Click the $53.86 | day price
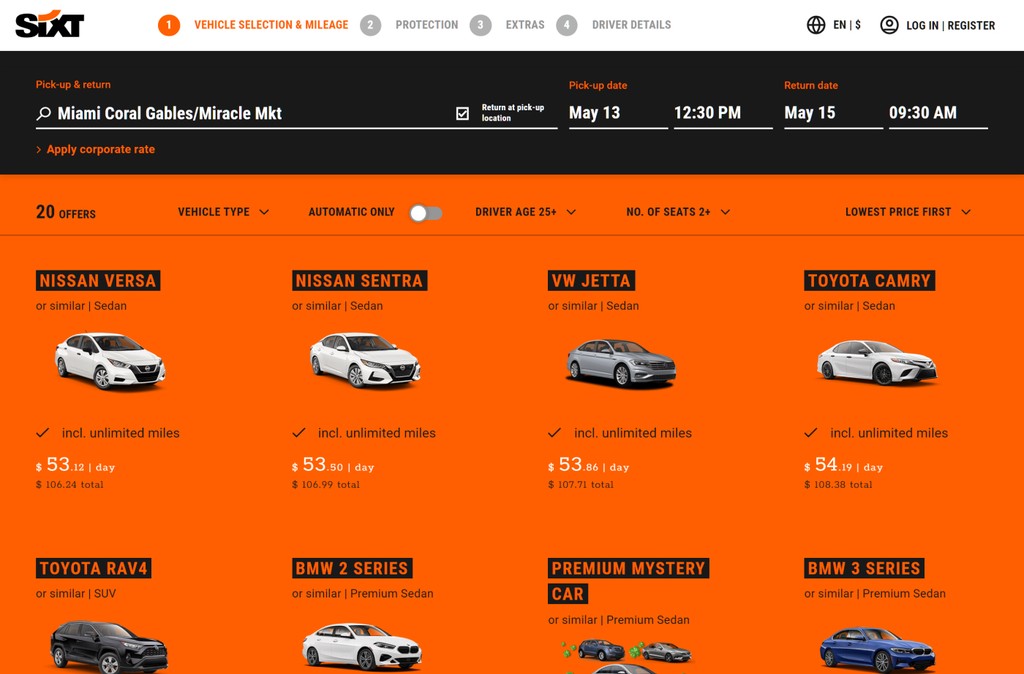The height and width of the screenshot is (674, 1024). [588, 465]
